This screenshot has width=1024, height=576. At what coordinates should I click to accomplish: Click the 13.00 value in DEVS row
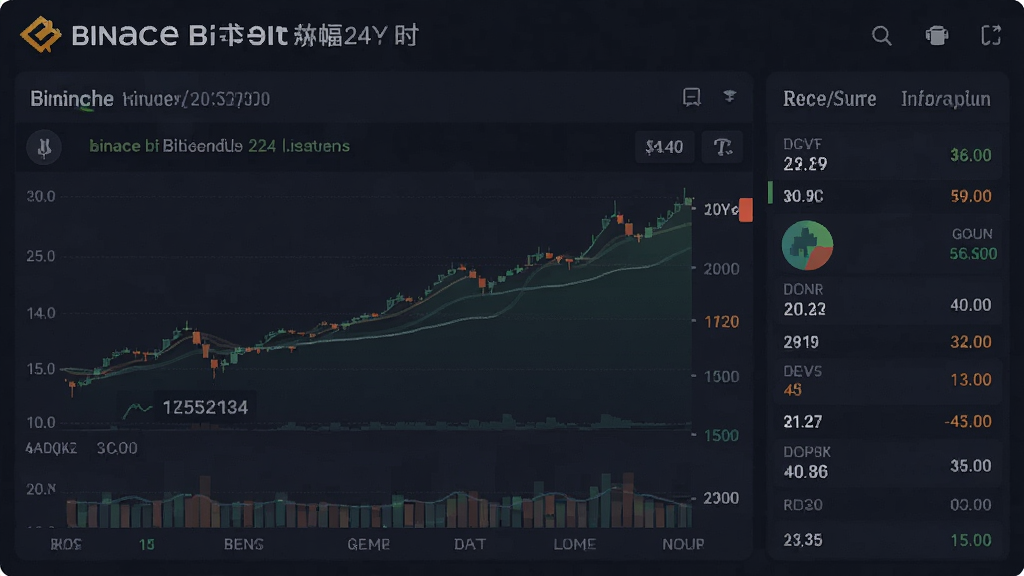coord(970,379)
